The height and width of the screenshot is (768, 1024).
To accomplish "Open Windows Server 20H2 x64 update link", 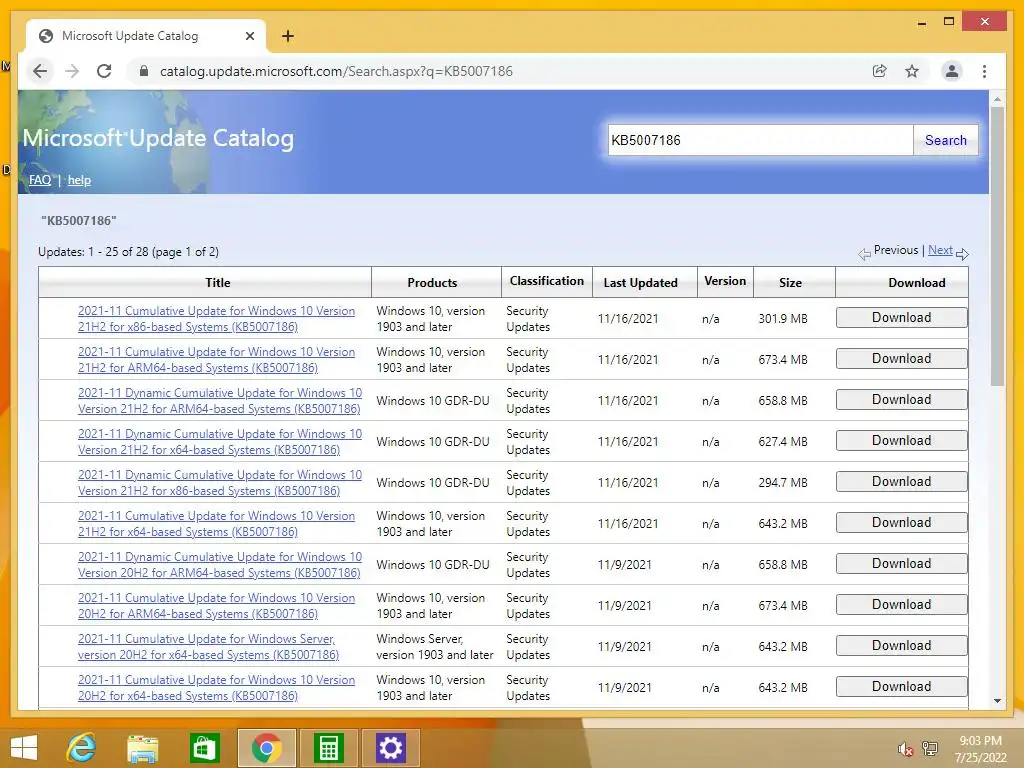I will [x=208, y=647].
